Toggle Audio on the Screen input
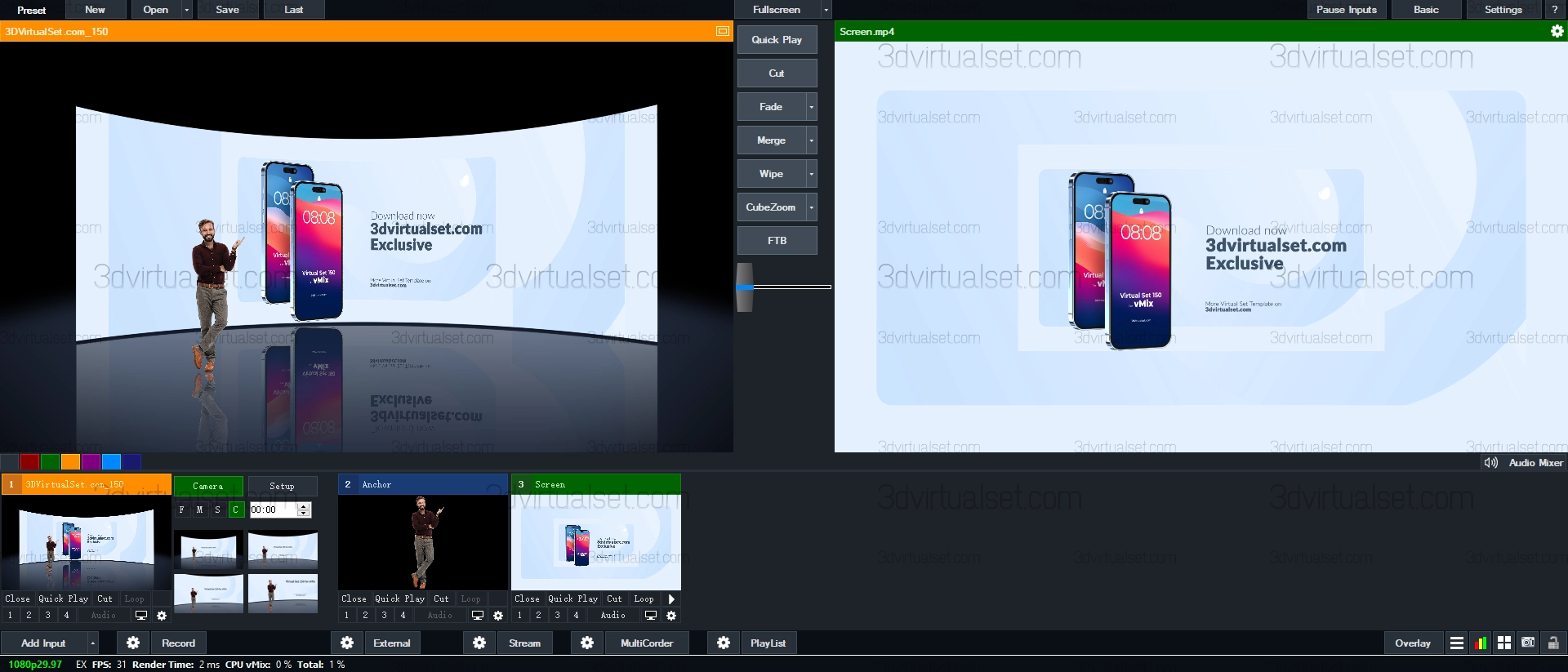The image size is (1568, 672). pyautogui.click(x=612, y=615)
